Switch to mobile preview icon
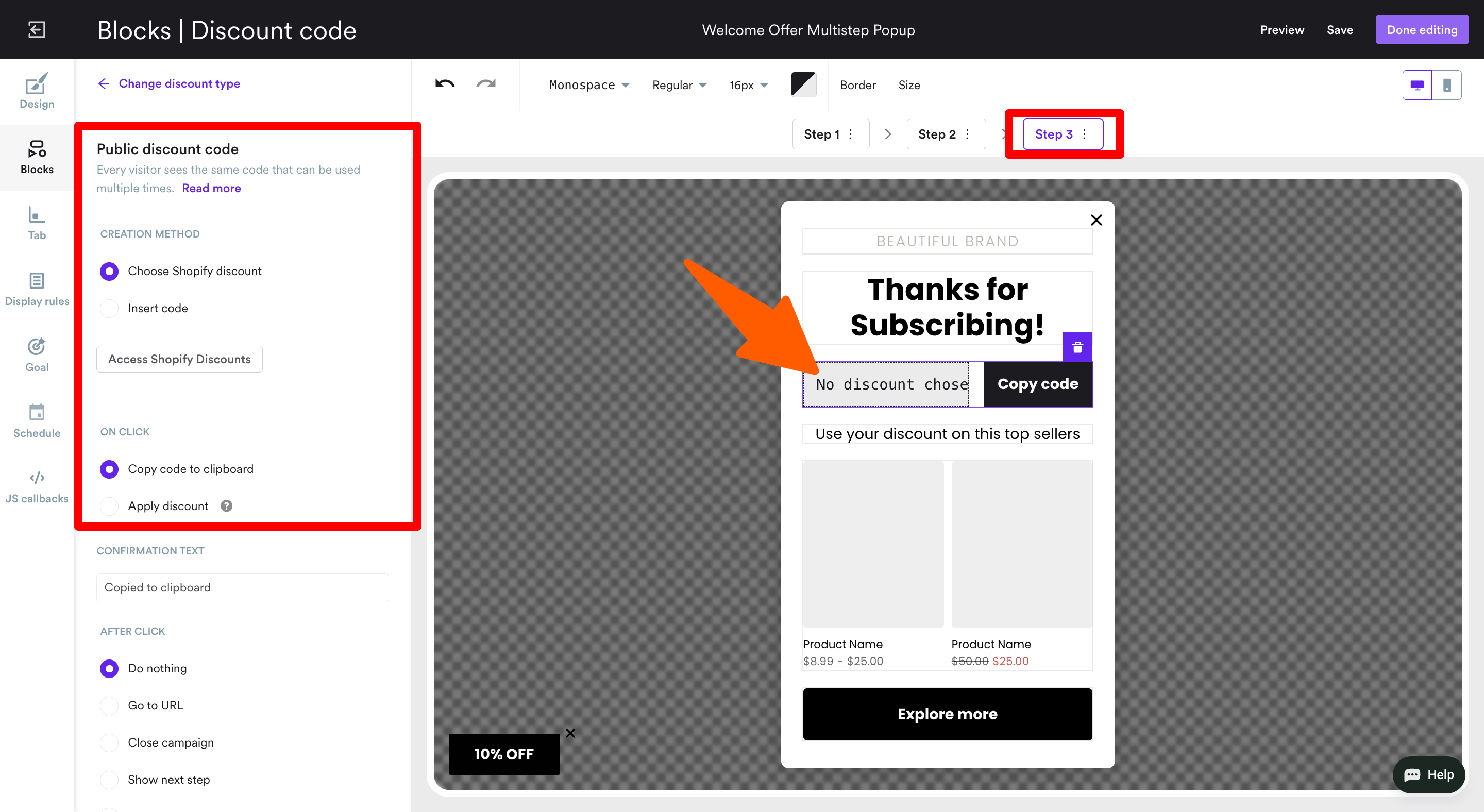This screenshot has width=1484, height=812. point(1446,85)
